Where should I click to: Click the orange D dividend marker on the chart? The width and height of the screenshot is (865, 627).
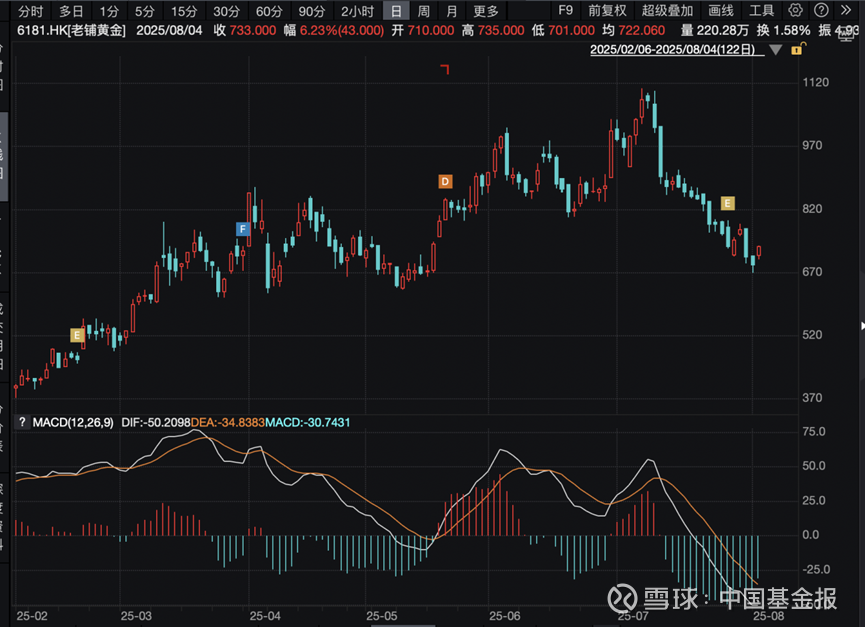445,181
